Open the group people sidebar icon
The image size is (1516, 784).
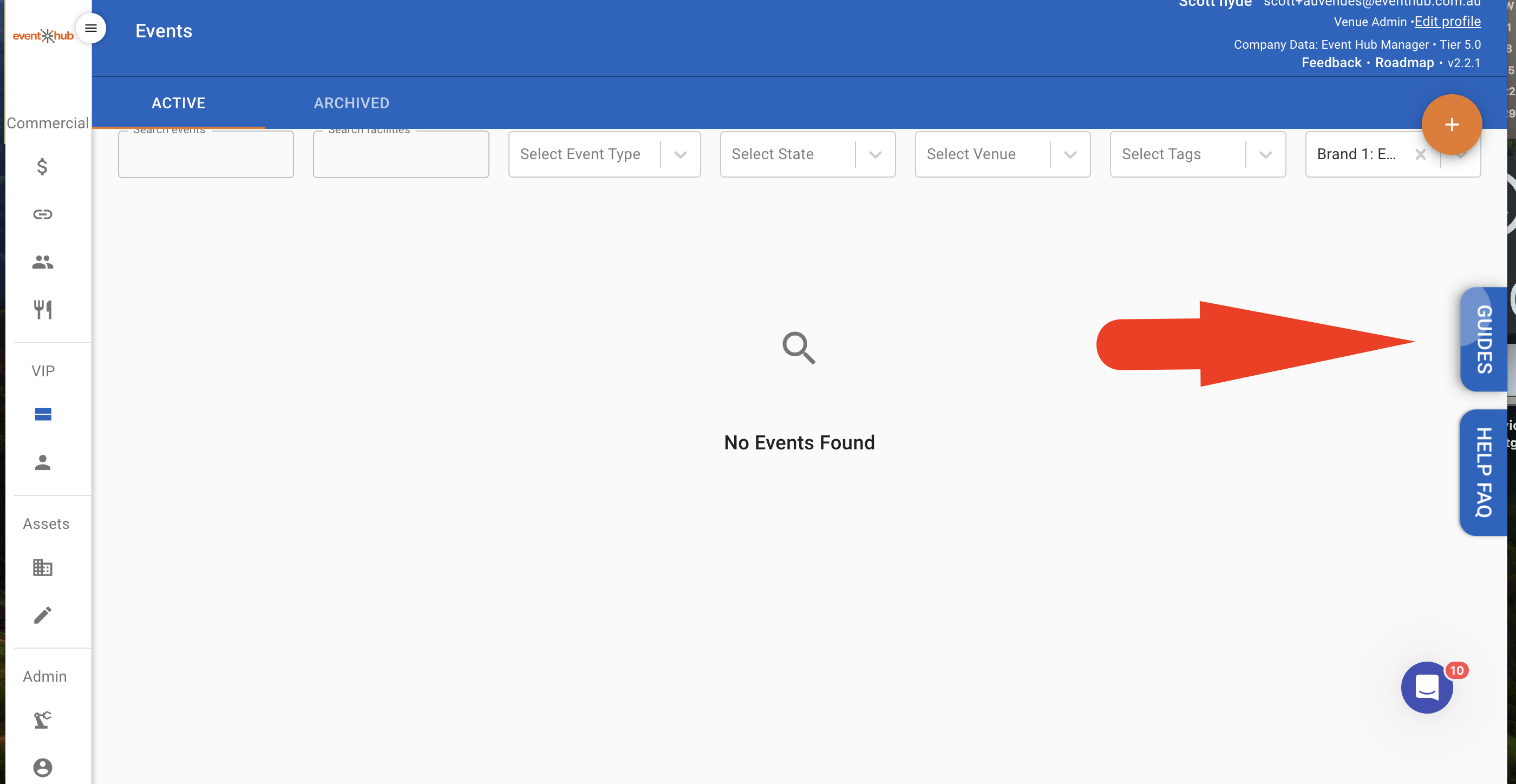coord(42,262)
